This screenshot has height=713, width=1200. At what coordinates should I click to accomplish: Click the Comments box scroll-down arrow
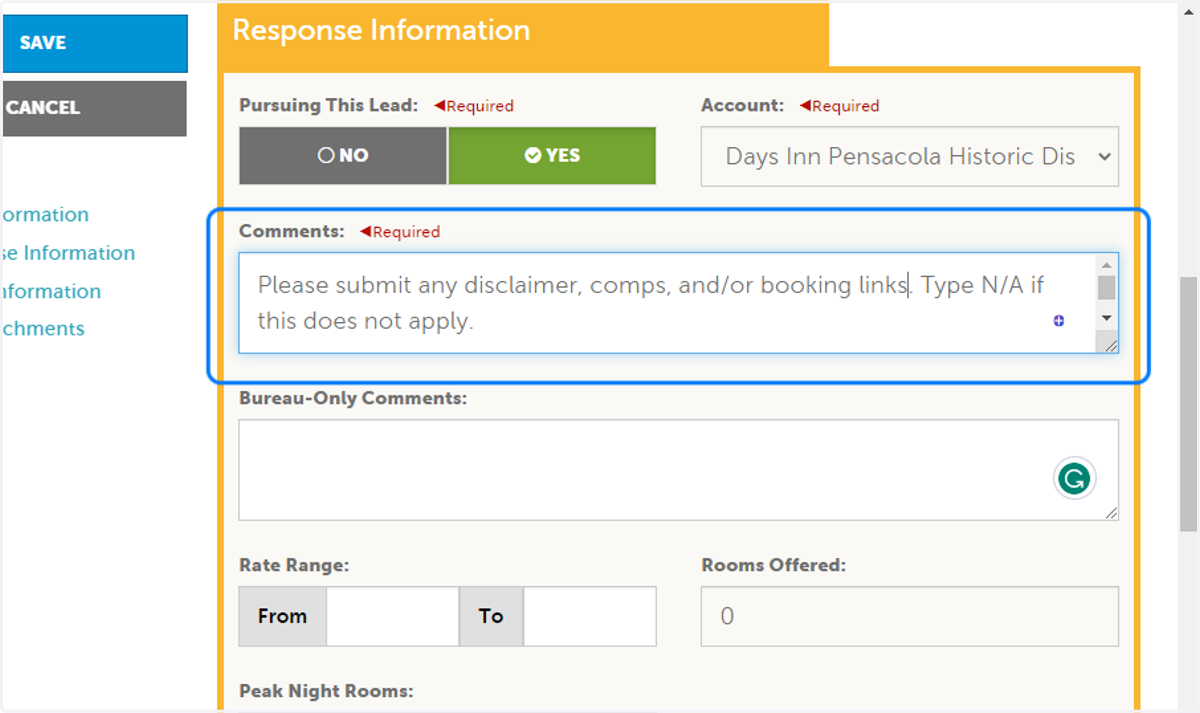(1107, 318)
